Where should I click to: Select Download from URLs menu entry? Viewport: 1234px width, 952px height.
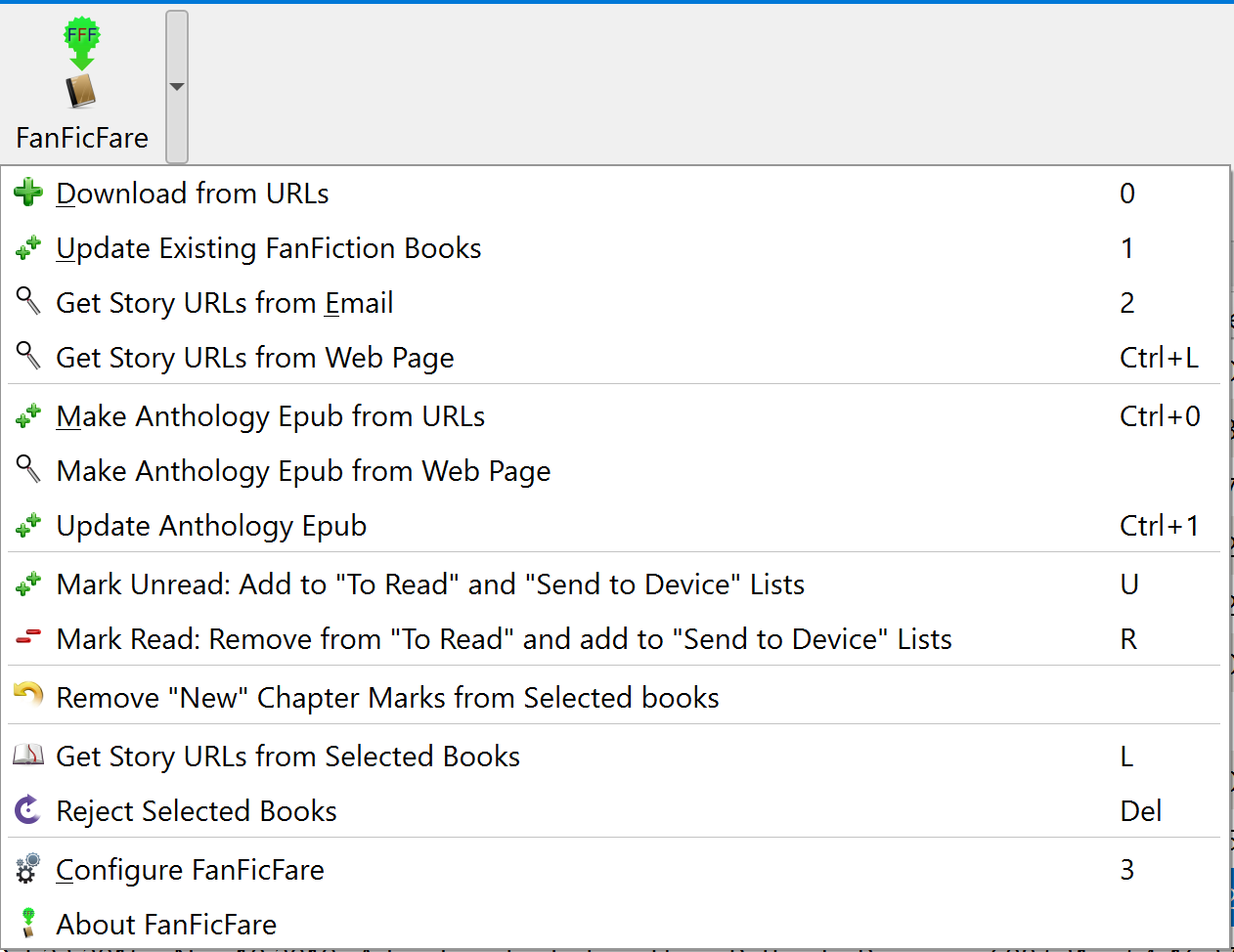click(x=193, y=194)
